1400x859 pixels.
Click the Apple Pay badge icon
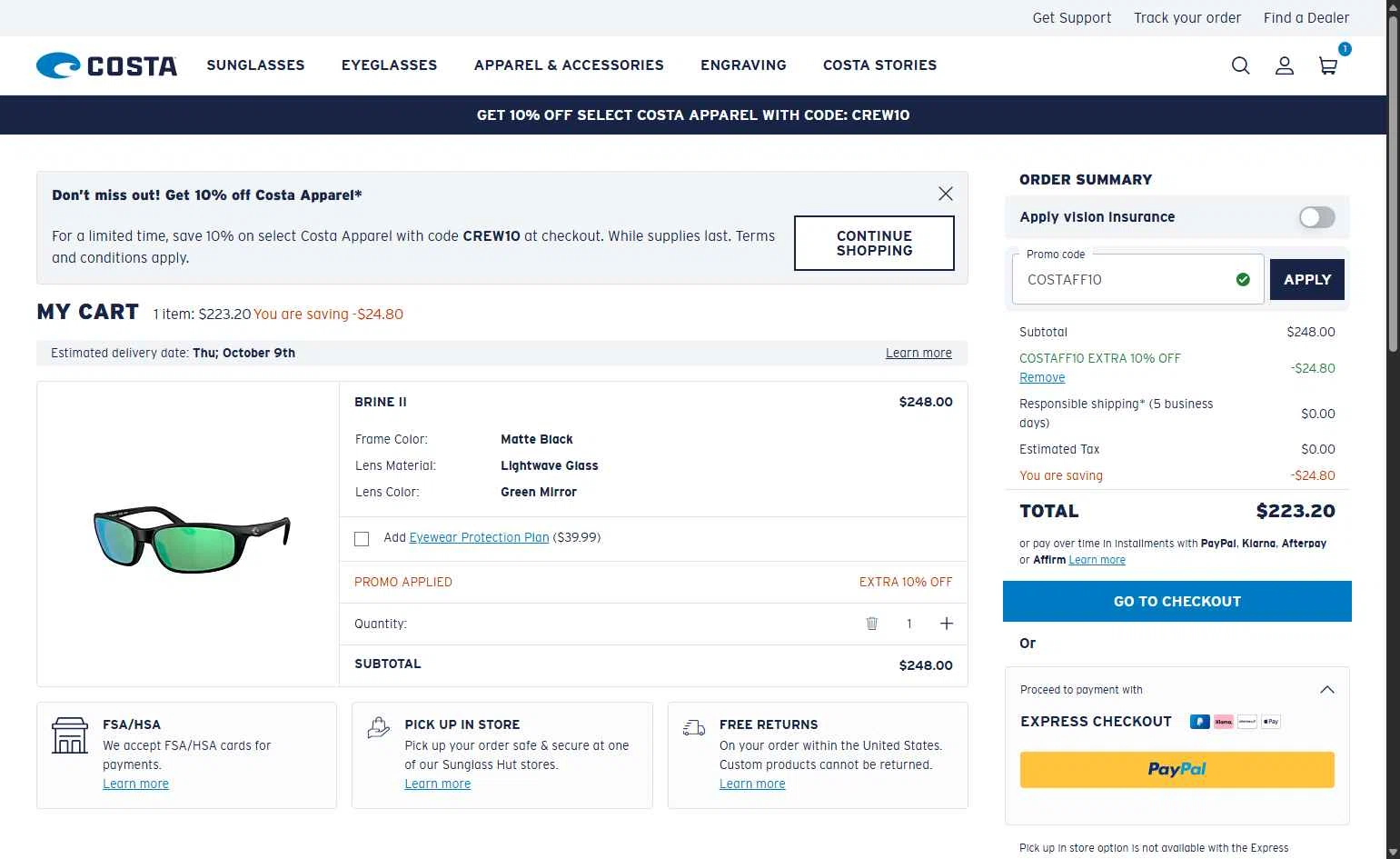pos(1270,722)
